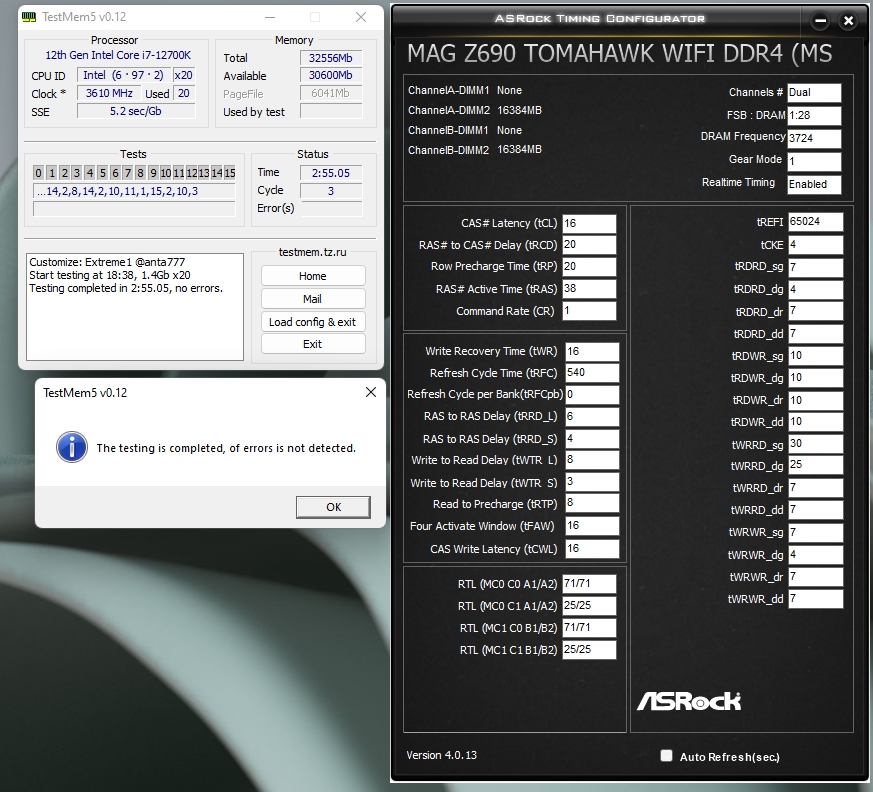Click the Total memory 32556Mb field
The image size is (873, 792).
tap(331, 58)
